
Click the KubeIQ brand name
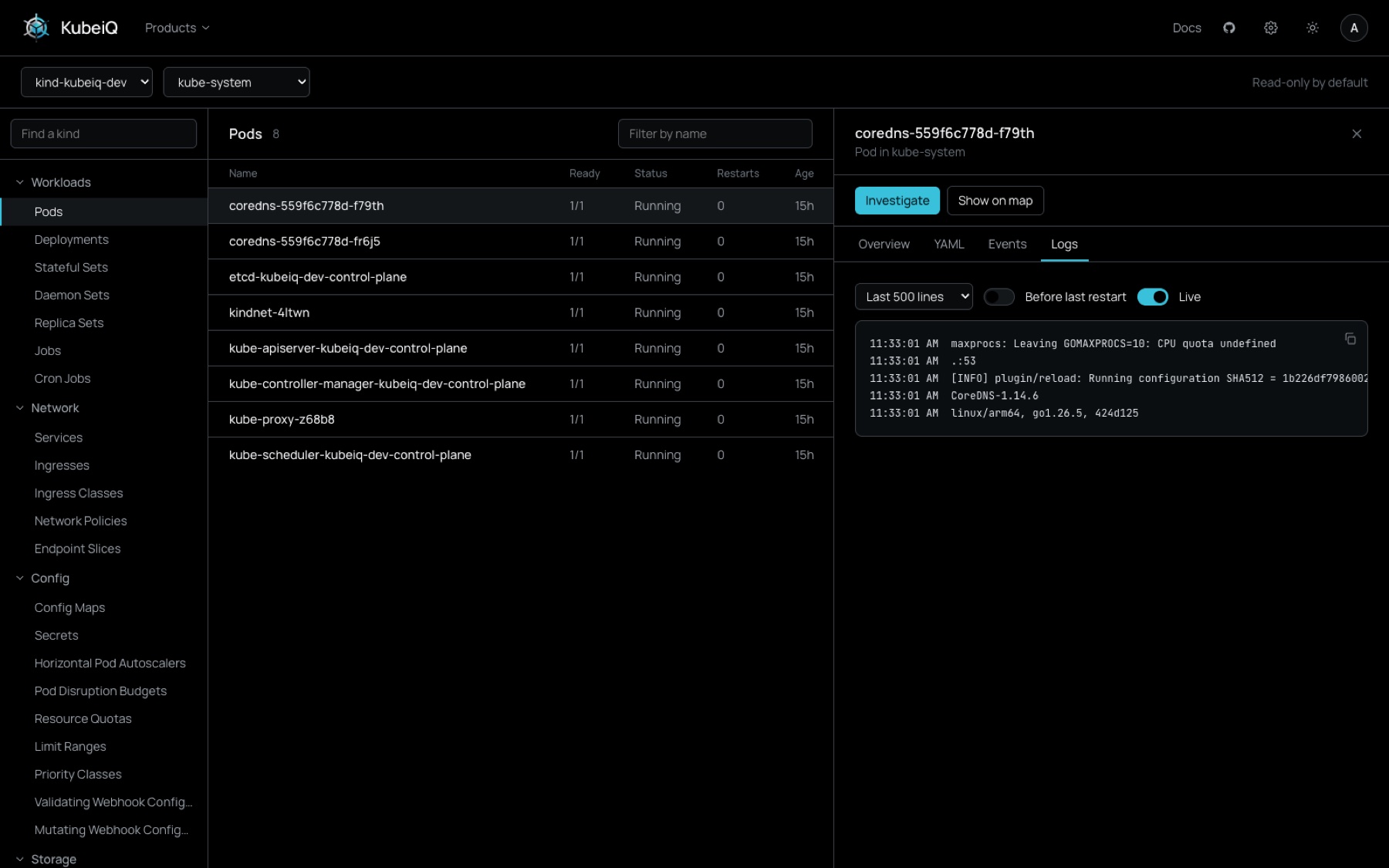click(x=90, y=28)
